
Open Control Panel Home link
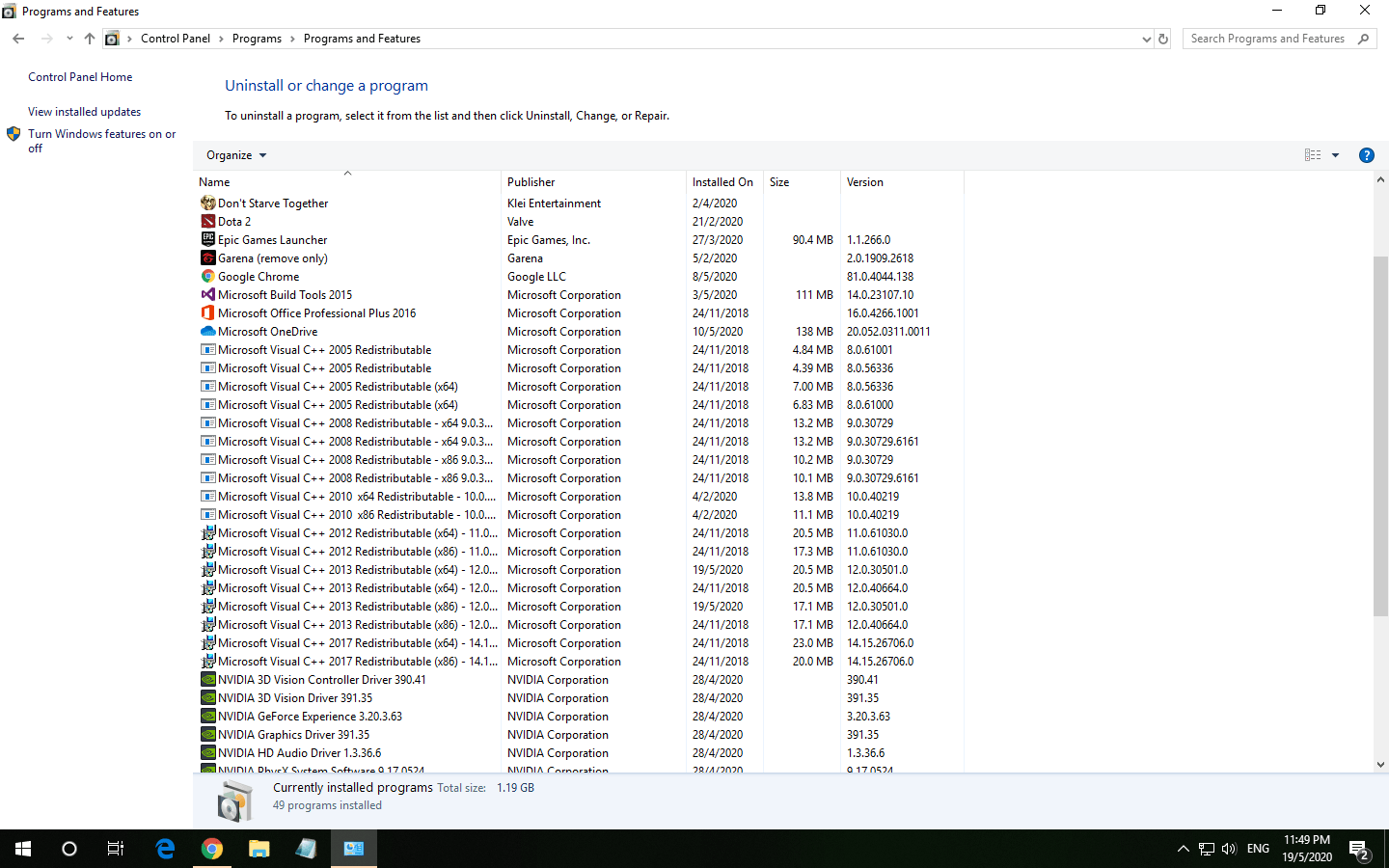point(80,77)
